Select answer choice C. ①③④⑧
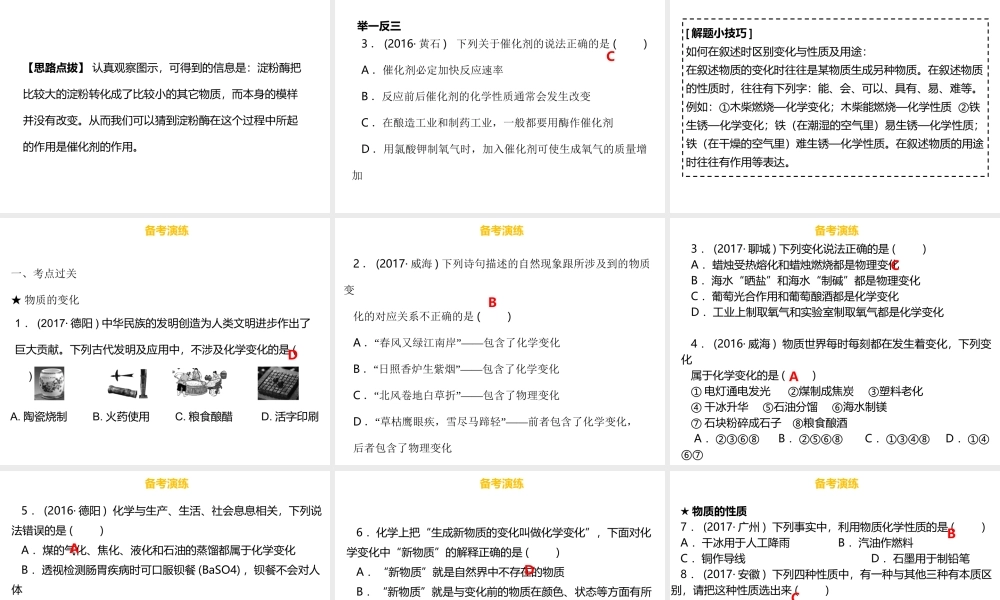 [897, 439]
